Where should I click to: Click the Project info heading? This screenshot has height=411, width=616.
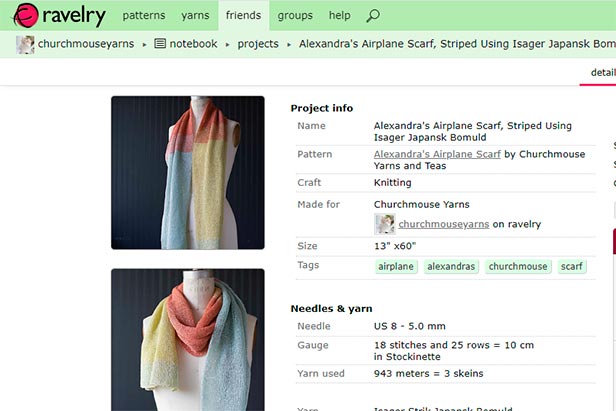(x=322, y=108)
